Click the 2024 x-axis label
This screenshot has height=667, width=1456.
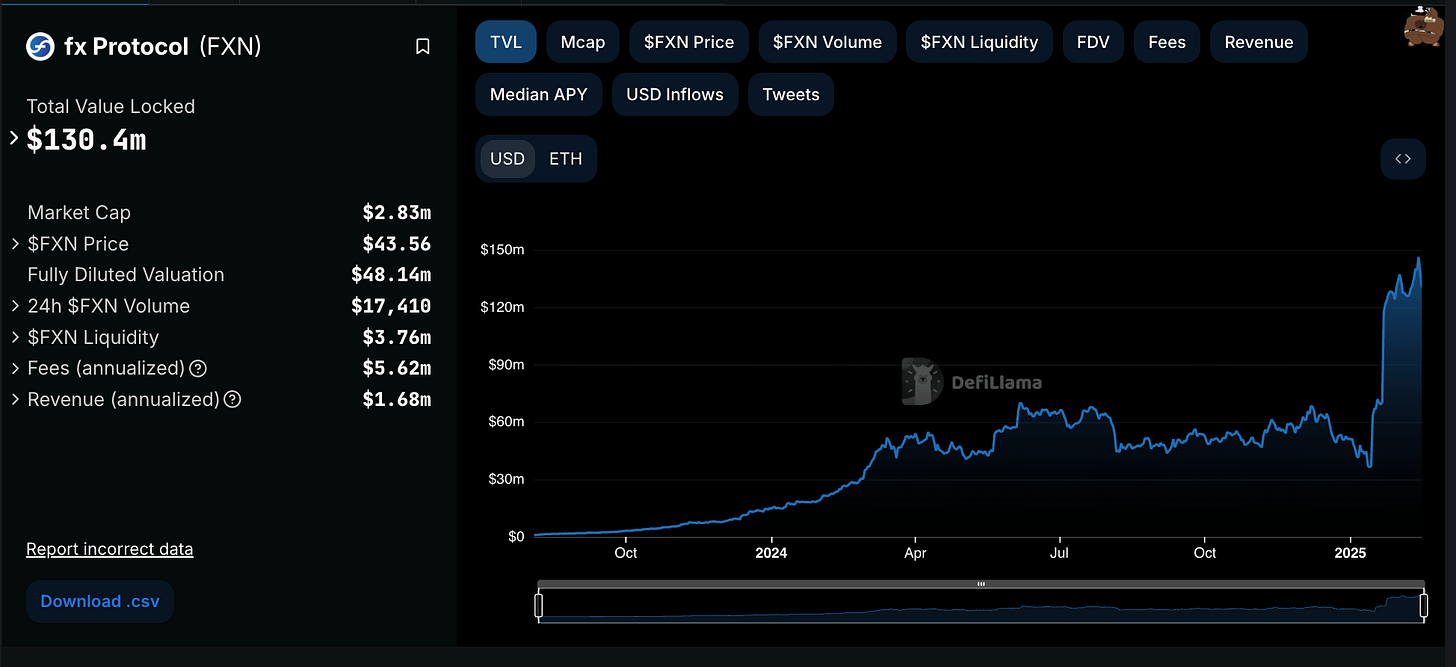coord(771,553)
